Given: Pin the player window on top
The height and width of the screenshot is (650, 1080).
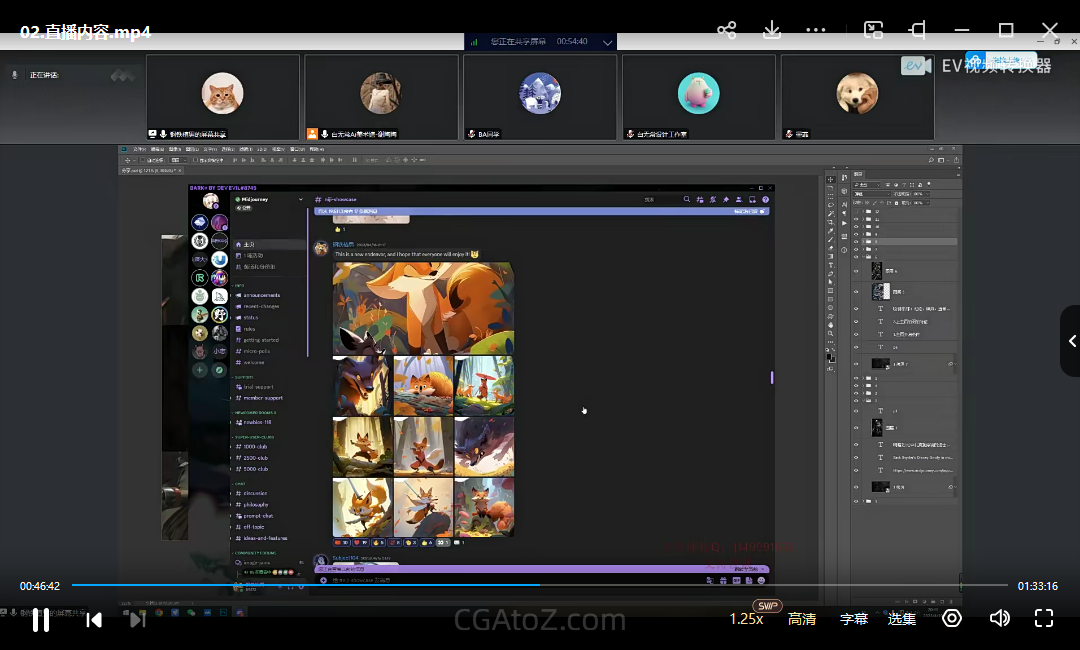Looking at the screenshot, I should (x=917, y=30).
